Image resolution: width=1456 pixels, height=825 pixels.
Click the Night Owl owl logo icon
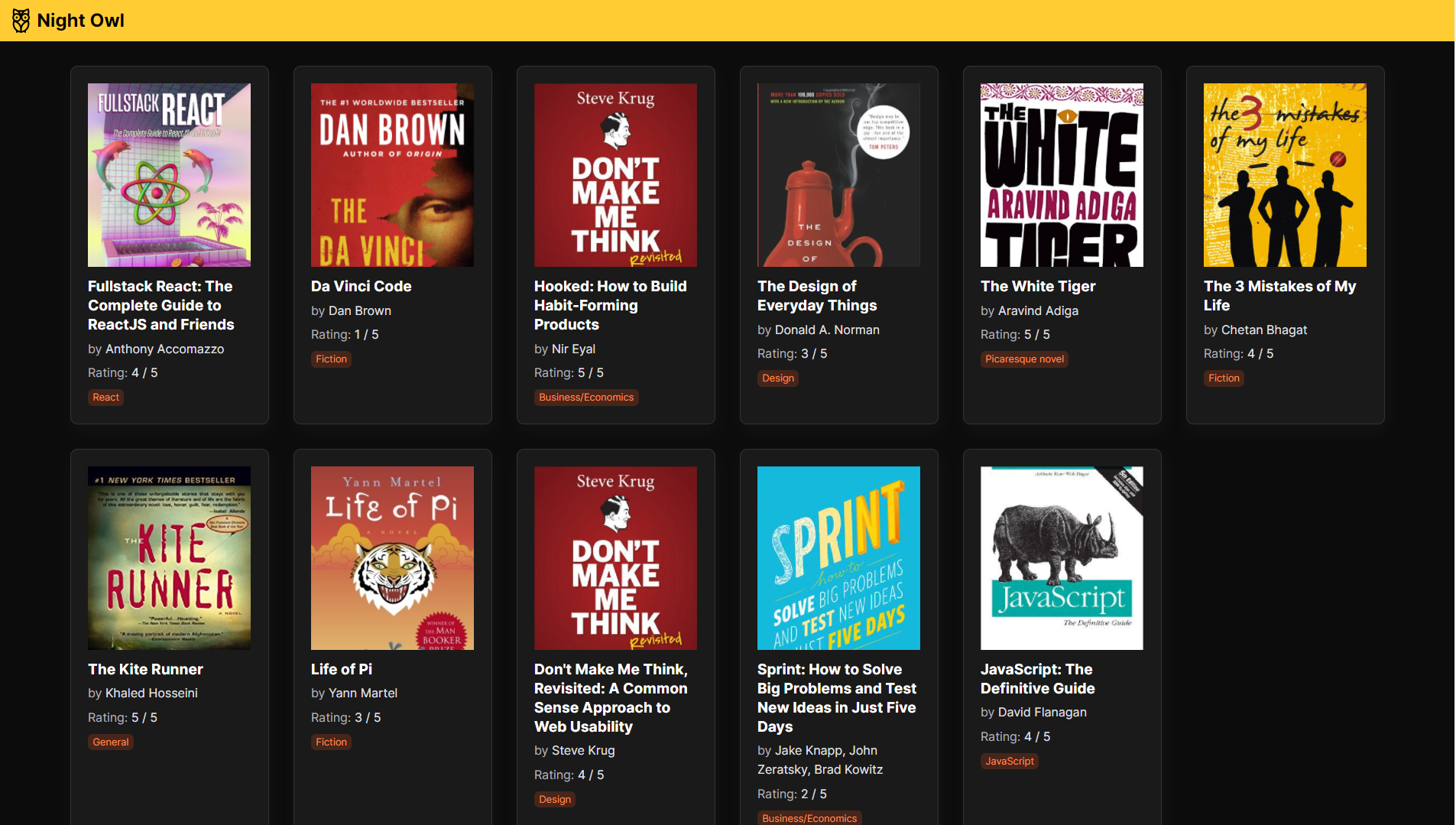point(21,21)
